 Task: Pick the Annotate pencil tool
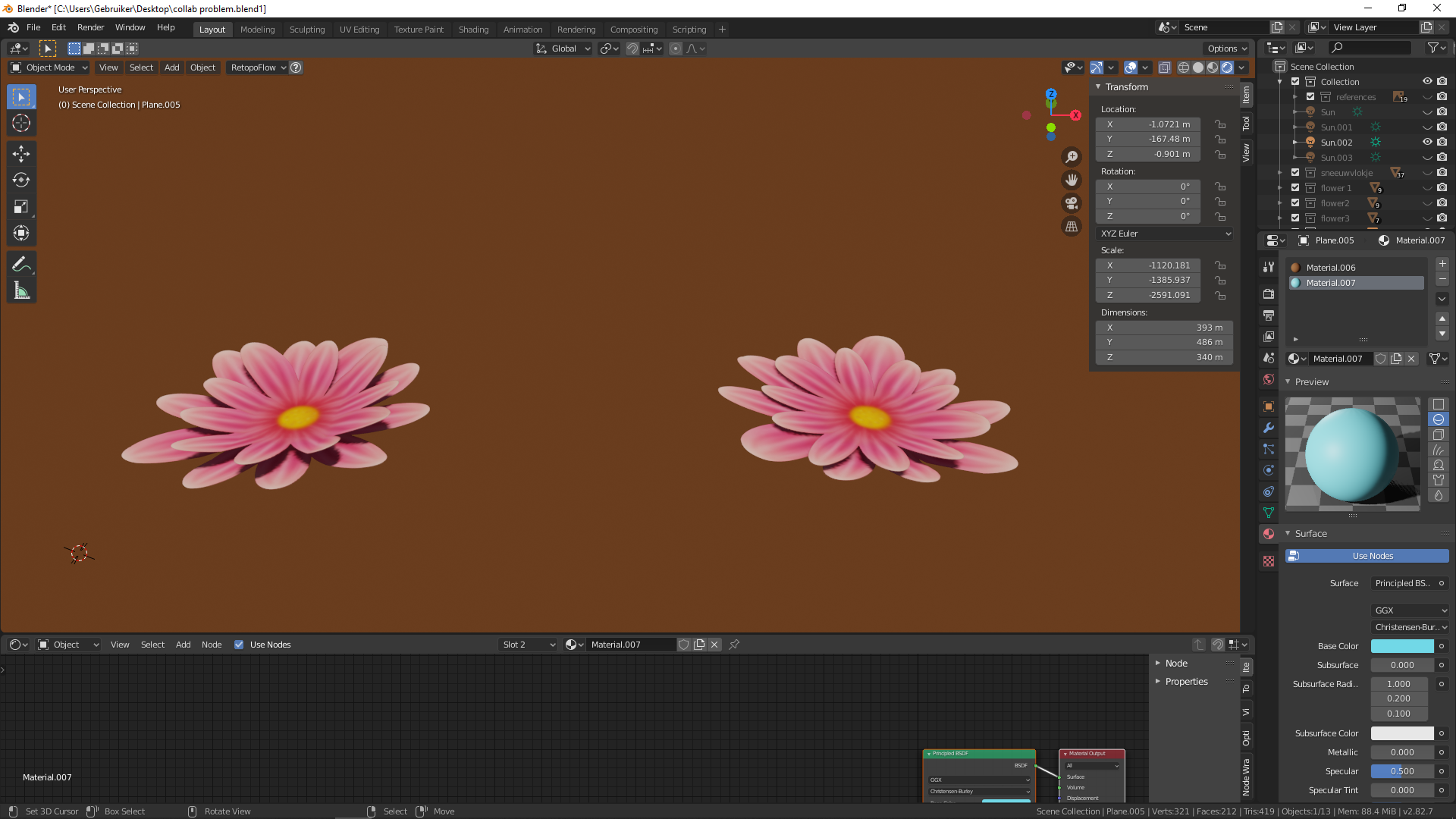(x=21, y=264)
